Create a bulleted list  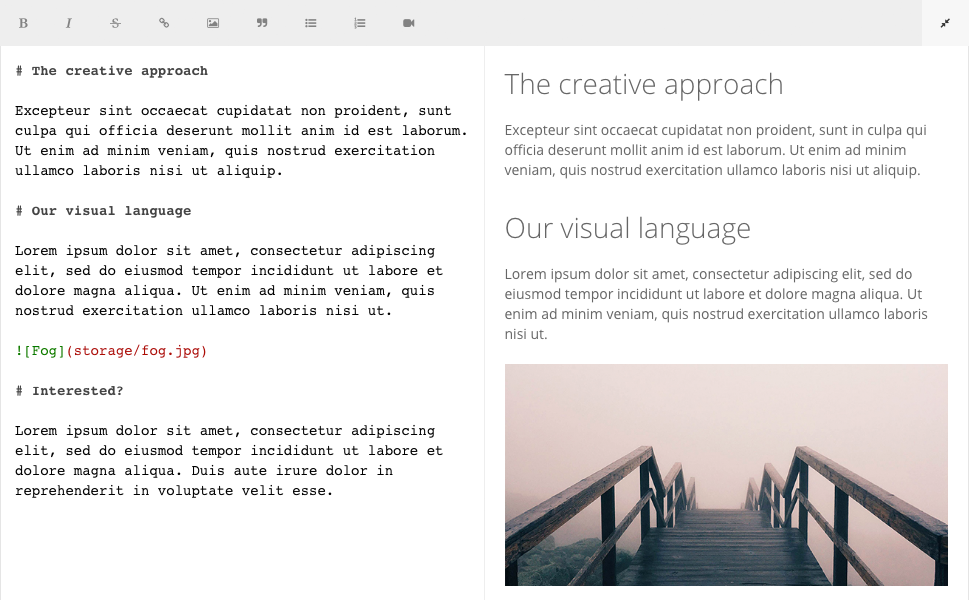coord(311,23)
